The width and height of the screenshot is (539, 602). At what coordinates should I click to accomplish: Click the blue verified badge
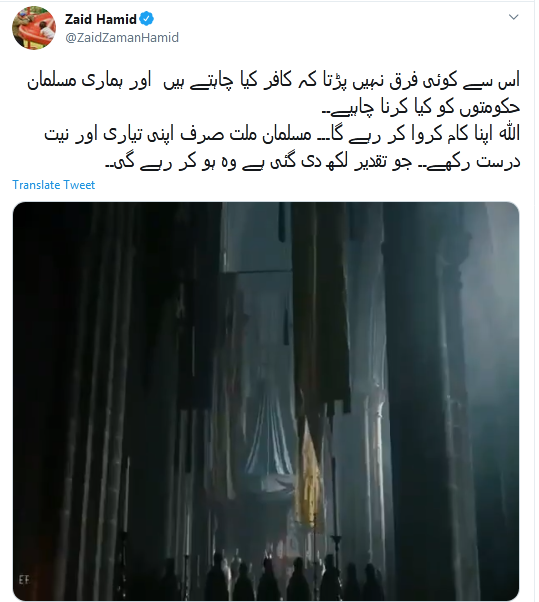coord(146,19)
